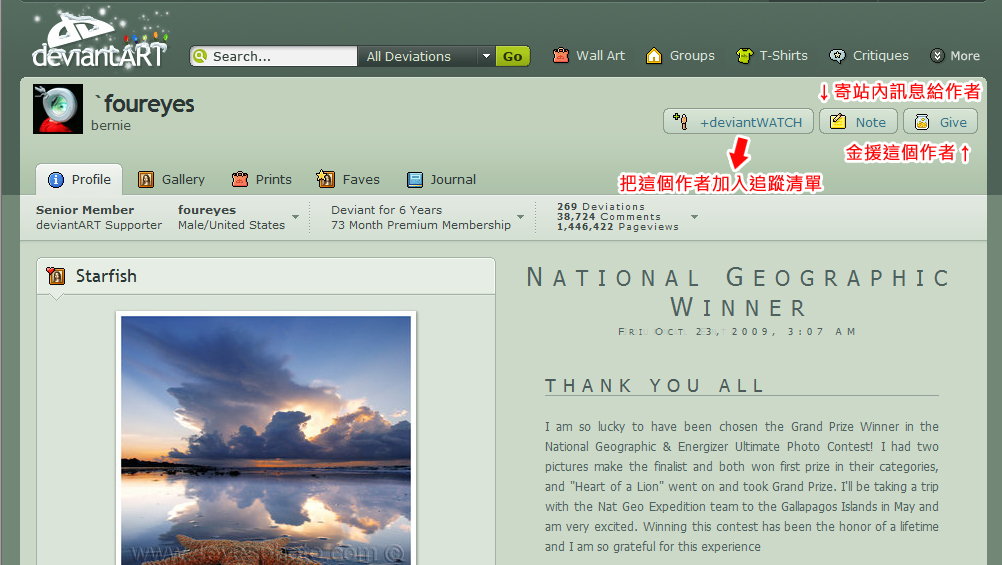Click the Note button label
The image size is (1002, 565).
pos(870,122)
